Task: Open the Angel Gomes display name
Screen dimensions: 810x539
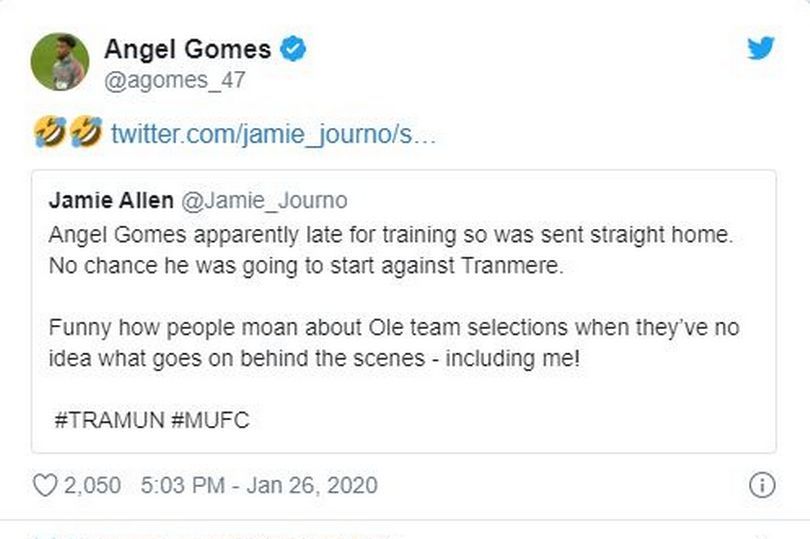Action: tap(187, 49)
